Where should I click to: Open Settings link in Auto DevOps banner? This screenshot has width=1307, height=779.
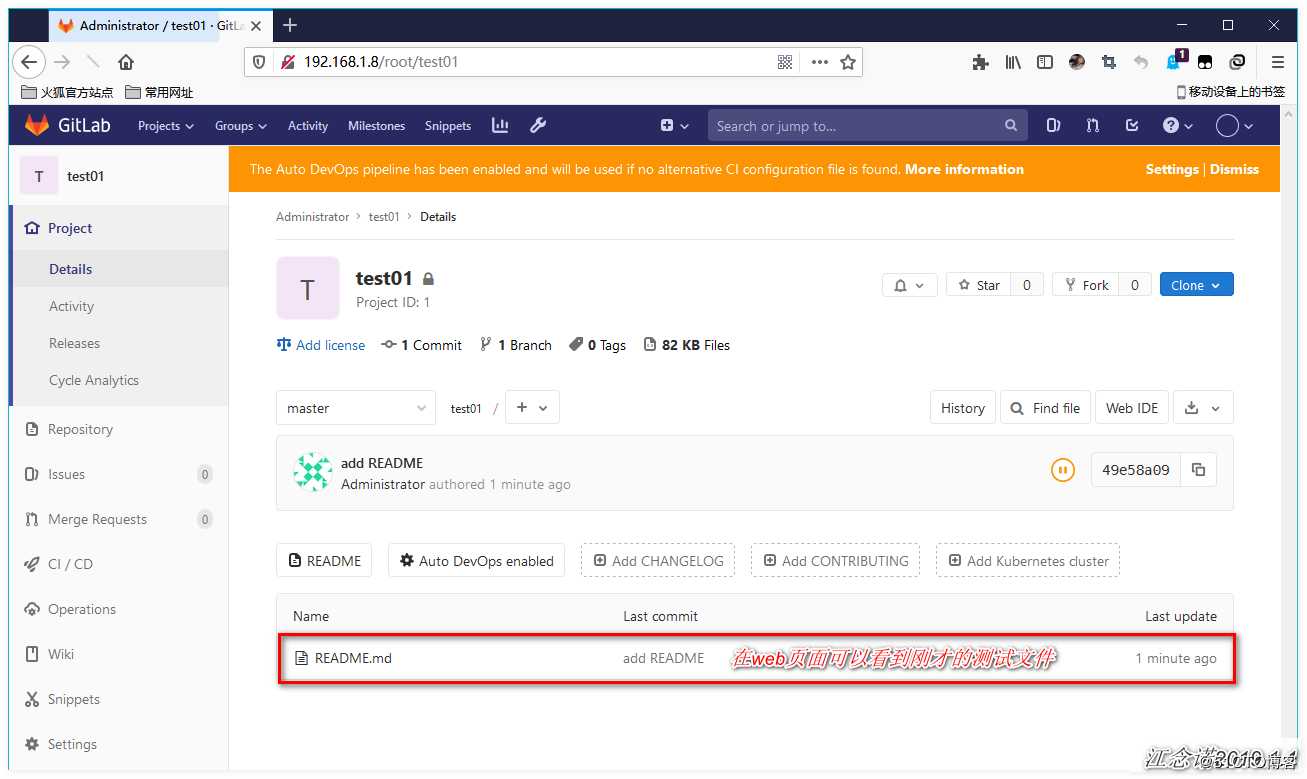pyautogui.click(x=1172, y=169)
